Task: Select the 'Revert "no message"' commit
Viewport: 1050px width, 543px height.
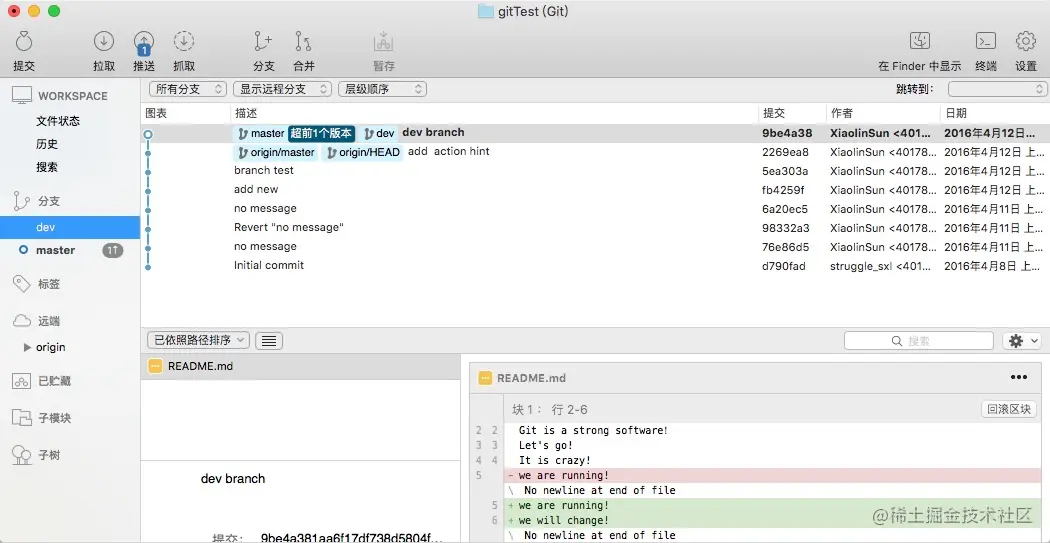Action: pos(595,228)
